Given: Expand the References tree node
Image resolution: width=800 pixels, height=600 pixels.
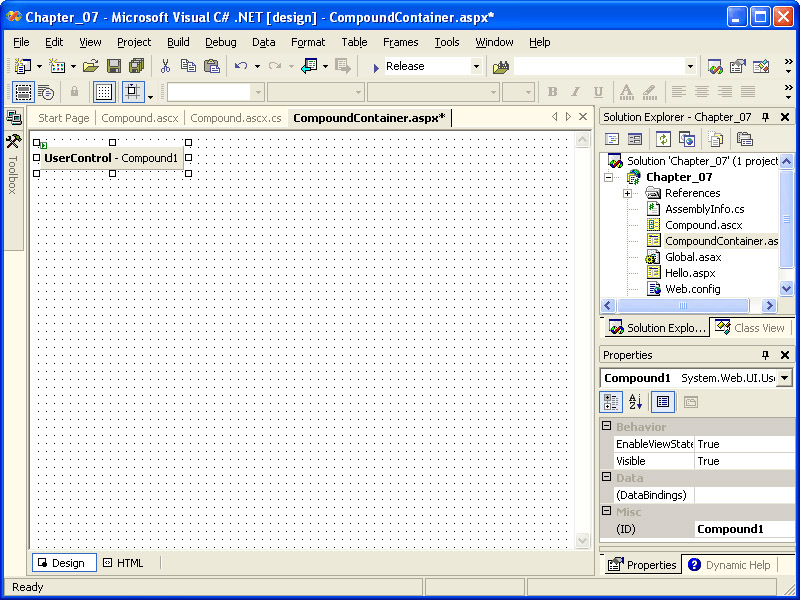Looking at the screenshot, I should click(x=627, y=193).
